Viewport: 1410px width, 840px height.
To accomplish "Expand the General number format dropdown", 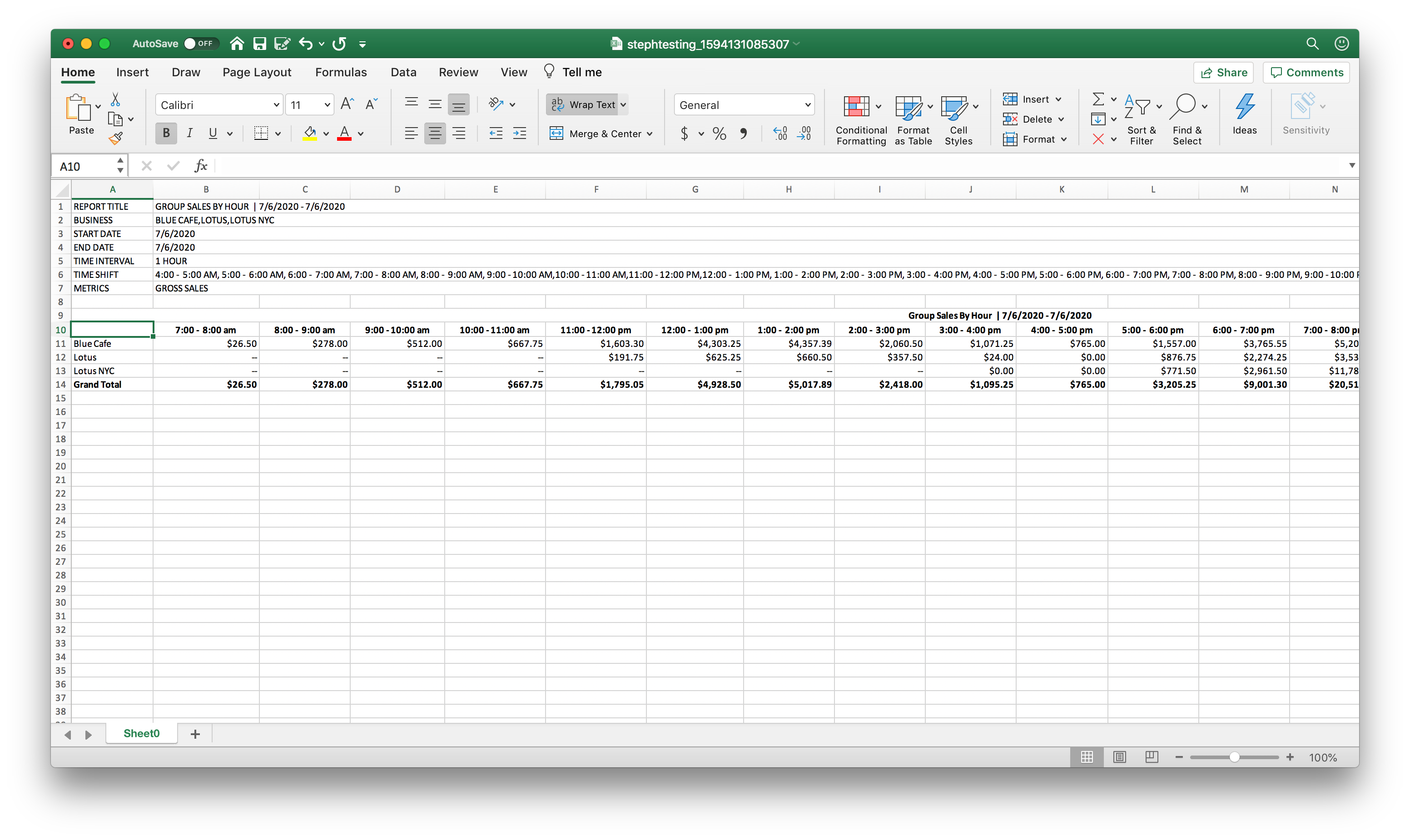I will click(x=807, y=105).
